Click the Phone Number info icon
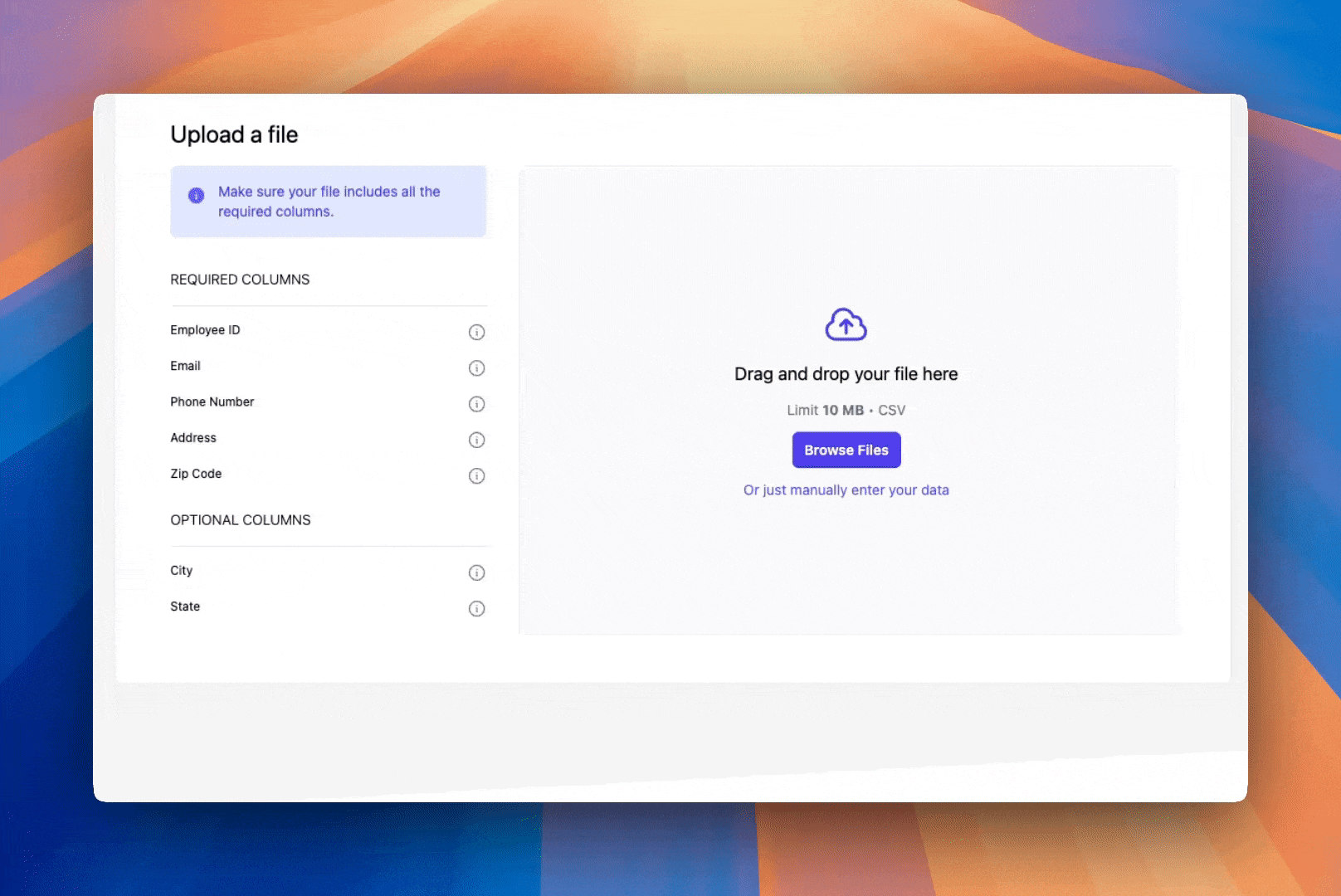 click(x=476, y=404)
